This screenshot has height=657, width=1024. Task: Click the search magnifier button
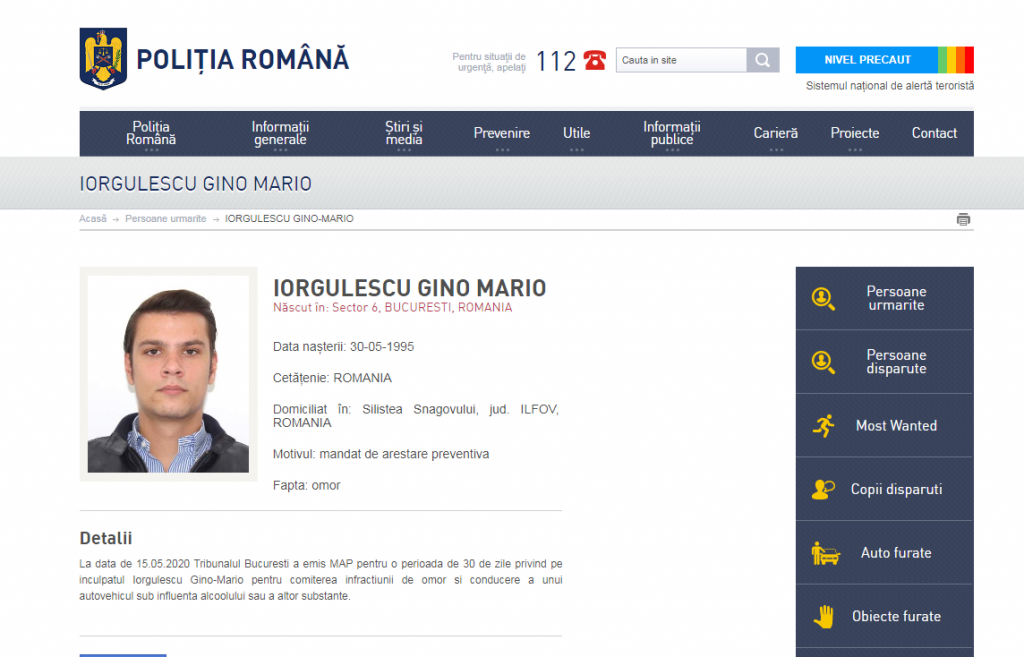(763, 60)
